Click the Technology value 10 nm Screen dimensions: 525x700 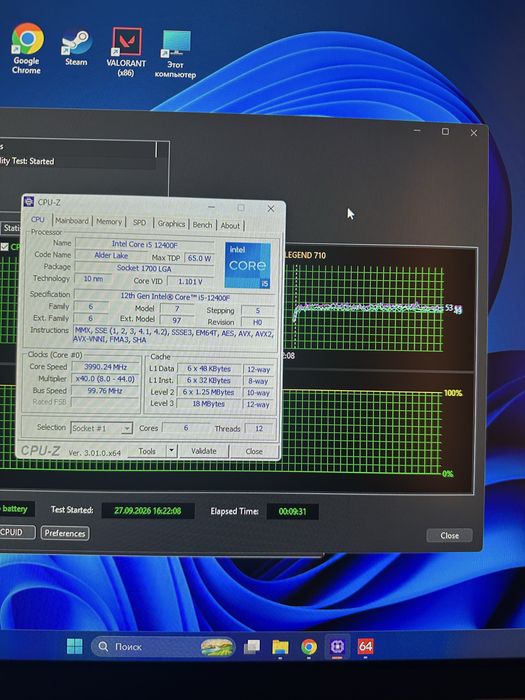tap(94, 278)
